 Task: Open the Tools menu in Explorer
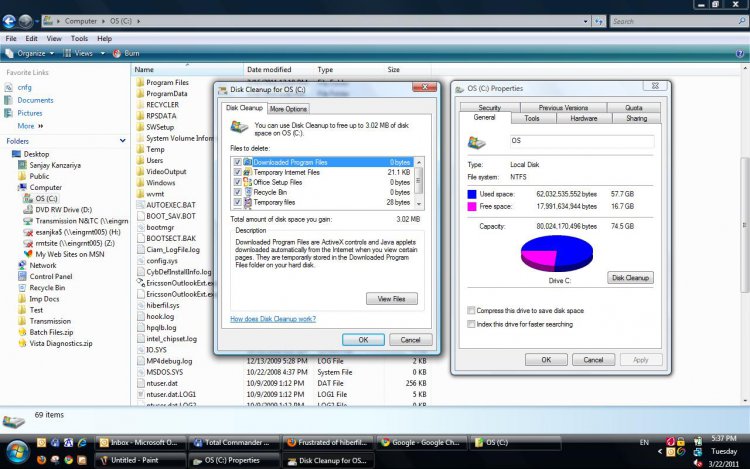click(79, 39)
